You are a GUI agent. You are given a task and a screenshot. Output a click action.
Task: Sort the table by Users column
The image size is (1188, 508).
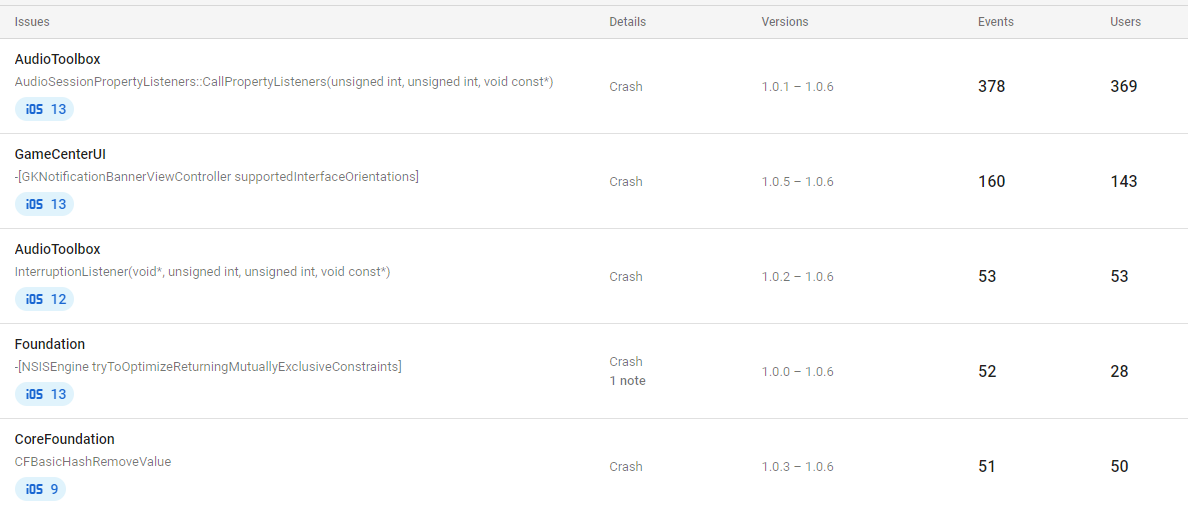(1125, 21)
